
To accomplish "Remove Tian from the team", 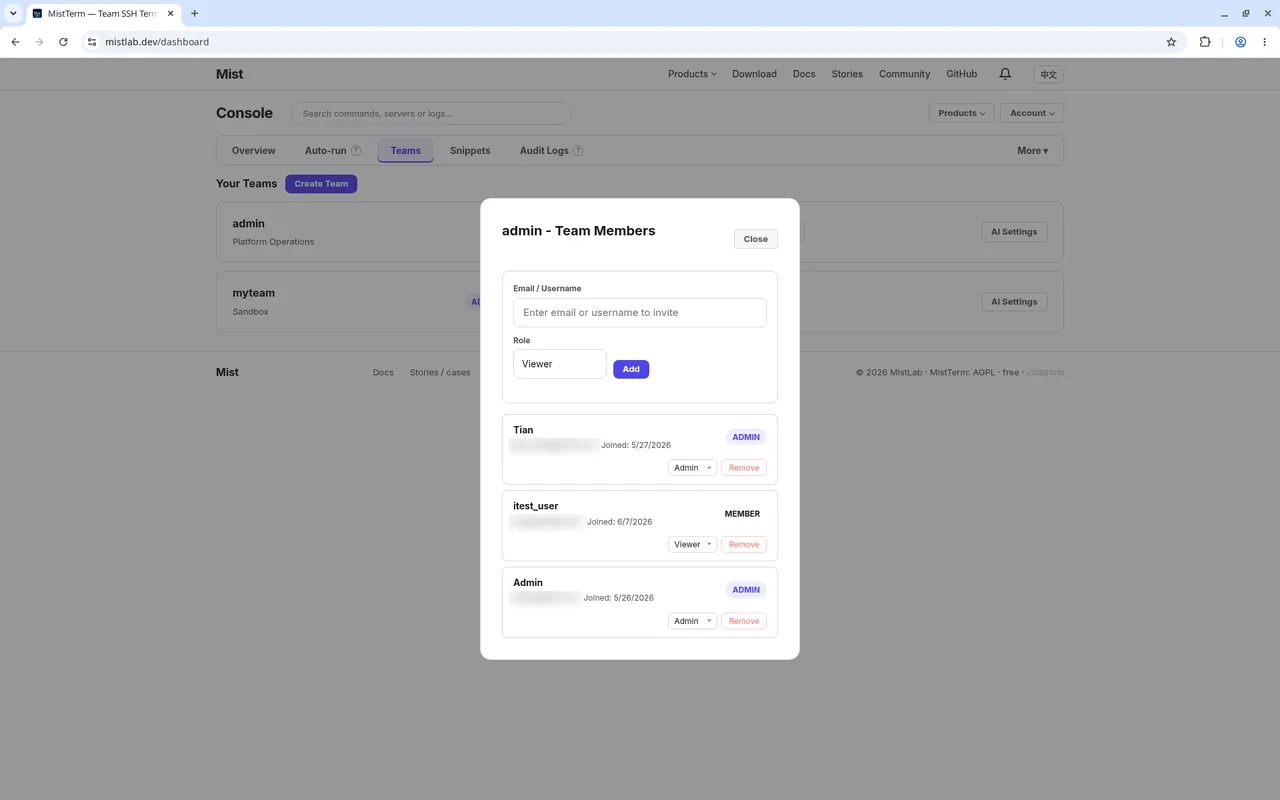I will click(744, 468).
